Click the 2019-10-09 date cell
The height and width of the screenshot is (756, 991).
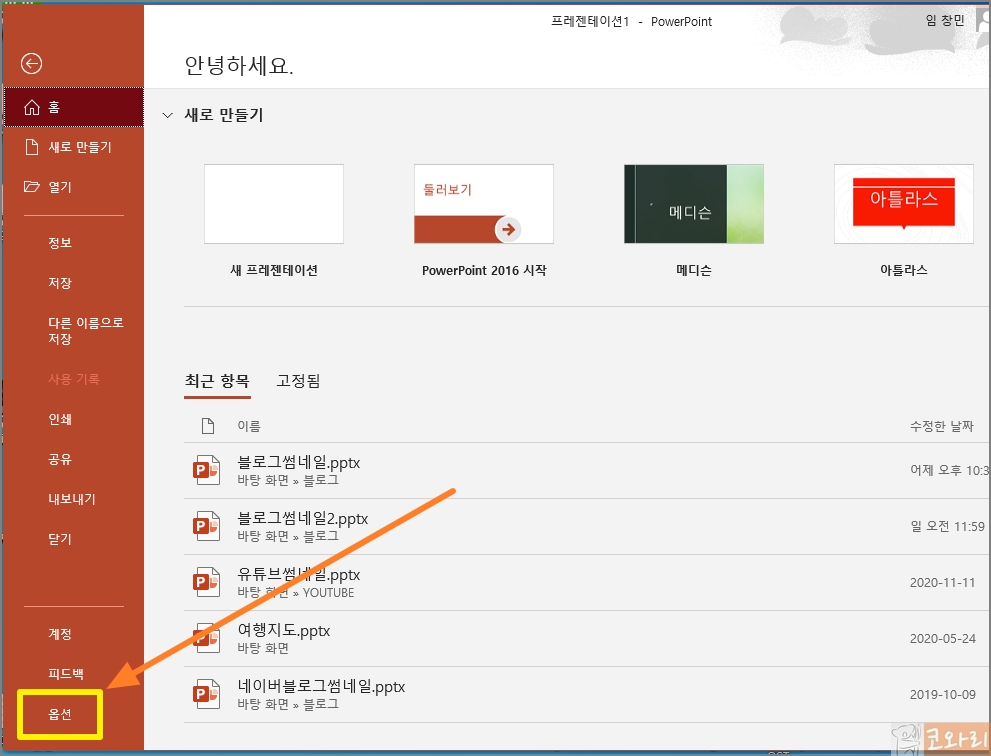point(942,695)
